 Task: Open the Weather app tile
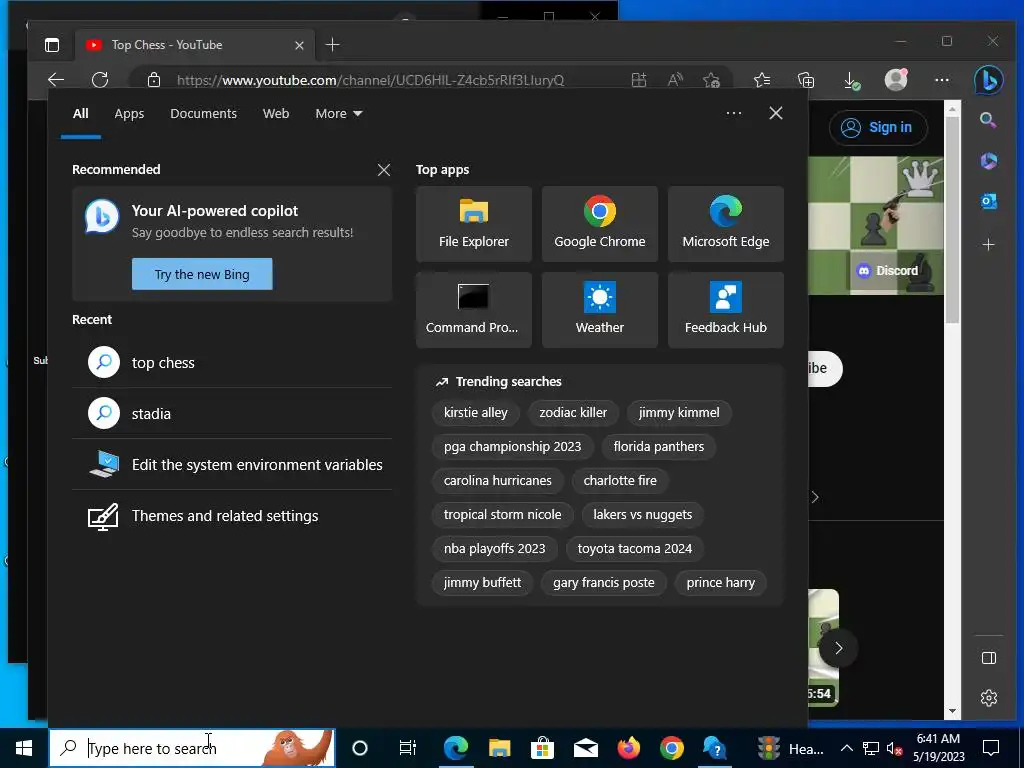(600, 310)
